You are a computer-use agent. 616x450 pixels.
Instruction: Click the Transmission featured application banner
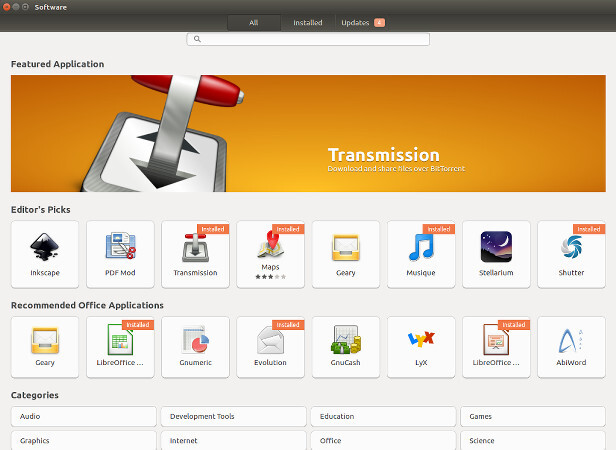tap(308, 134)
